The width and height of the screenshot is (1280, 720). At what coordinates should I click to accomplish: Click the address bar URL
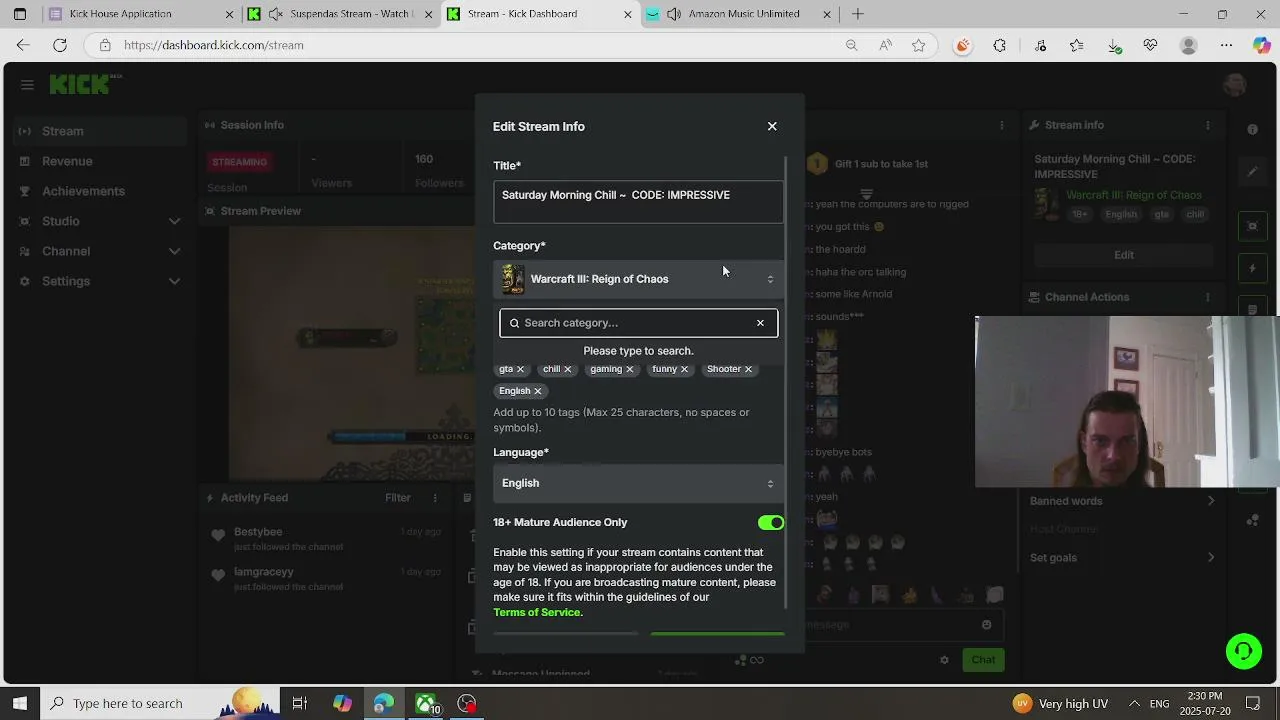(x=214, y=45)
